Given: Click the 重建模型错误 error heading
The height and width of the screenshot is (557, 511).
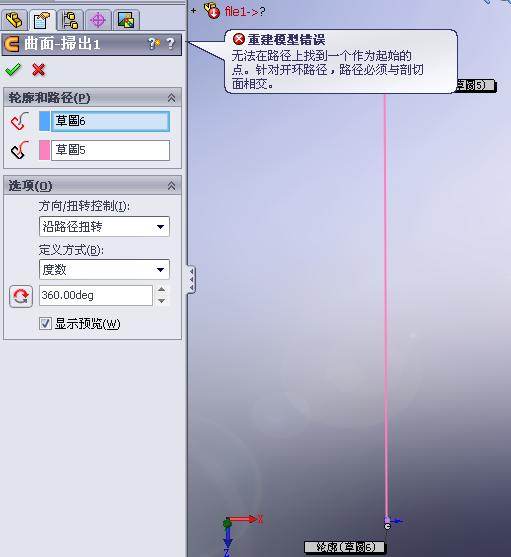Looking at the screenshot, I should (286, 39).
